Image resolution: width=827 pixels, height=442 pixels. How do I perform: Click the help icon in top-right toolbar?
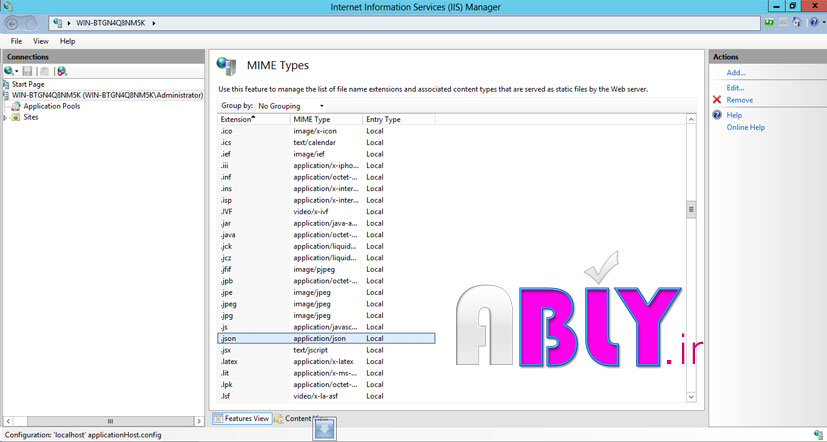coord(814,22)
